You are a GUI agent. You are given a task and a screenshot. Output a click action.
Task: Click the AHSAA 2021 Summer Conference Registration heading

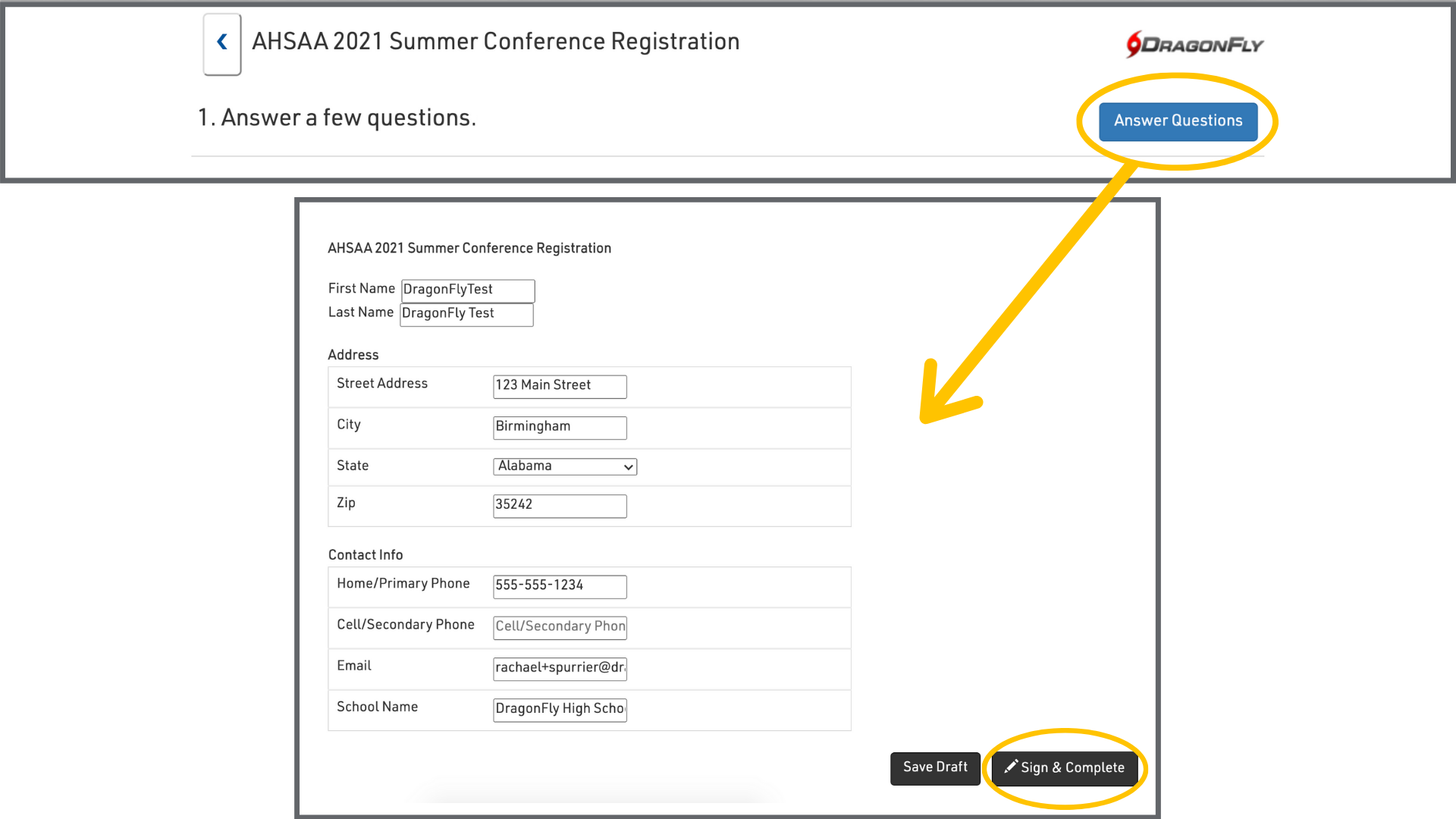495,42
